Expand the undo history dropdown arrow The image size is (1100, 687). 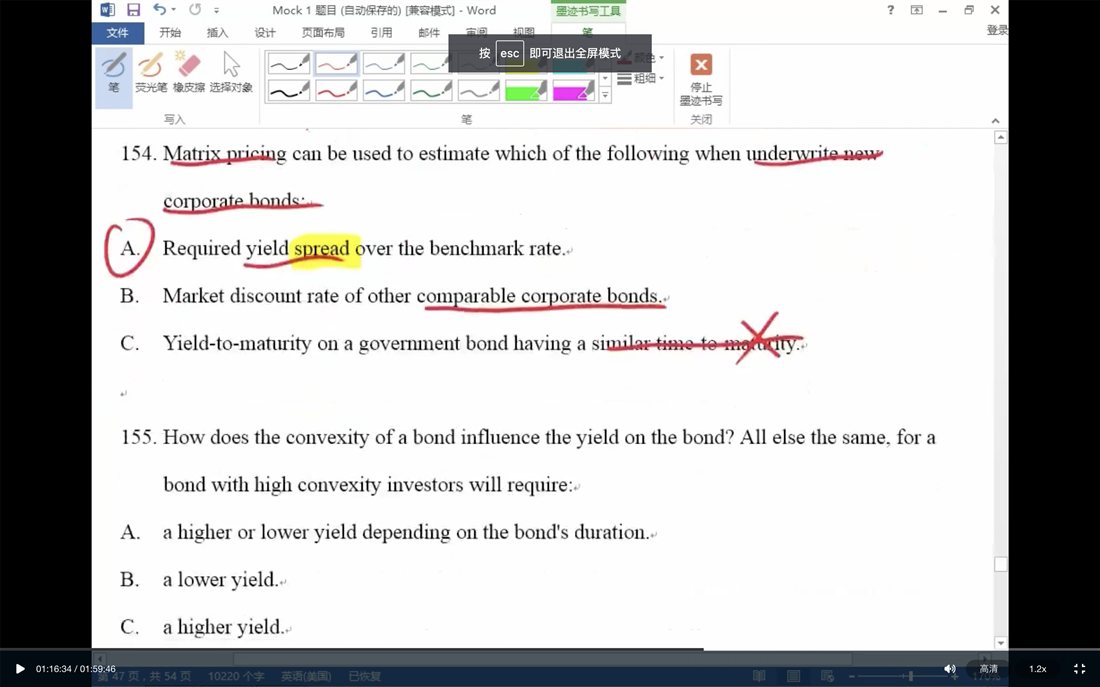(173, 10)
